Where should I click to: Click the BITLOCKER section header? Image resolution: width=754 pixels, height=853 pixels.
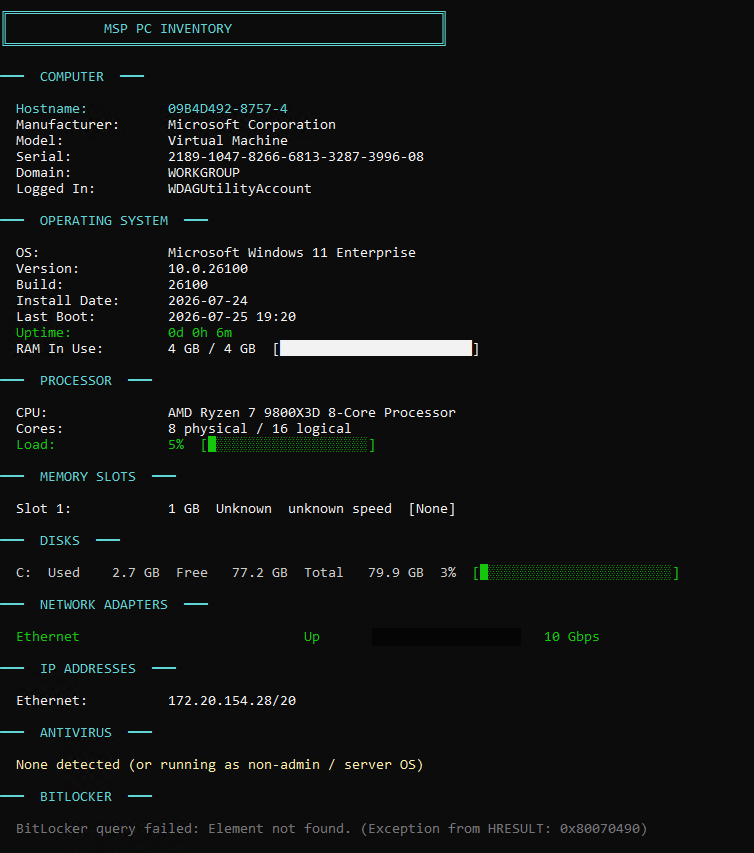[x=76, y=797]
